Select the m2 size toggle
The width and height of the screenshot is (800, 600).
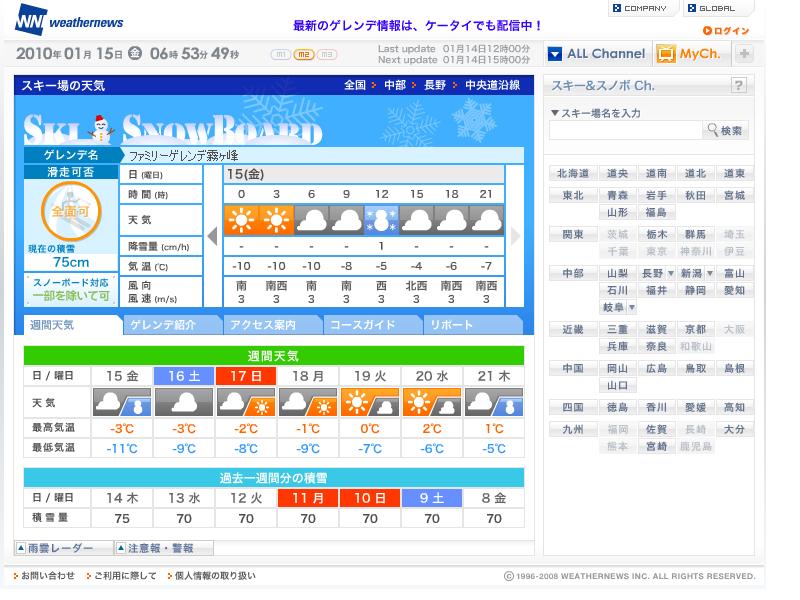(304, 55)
